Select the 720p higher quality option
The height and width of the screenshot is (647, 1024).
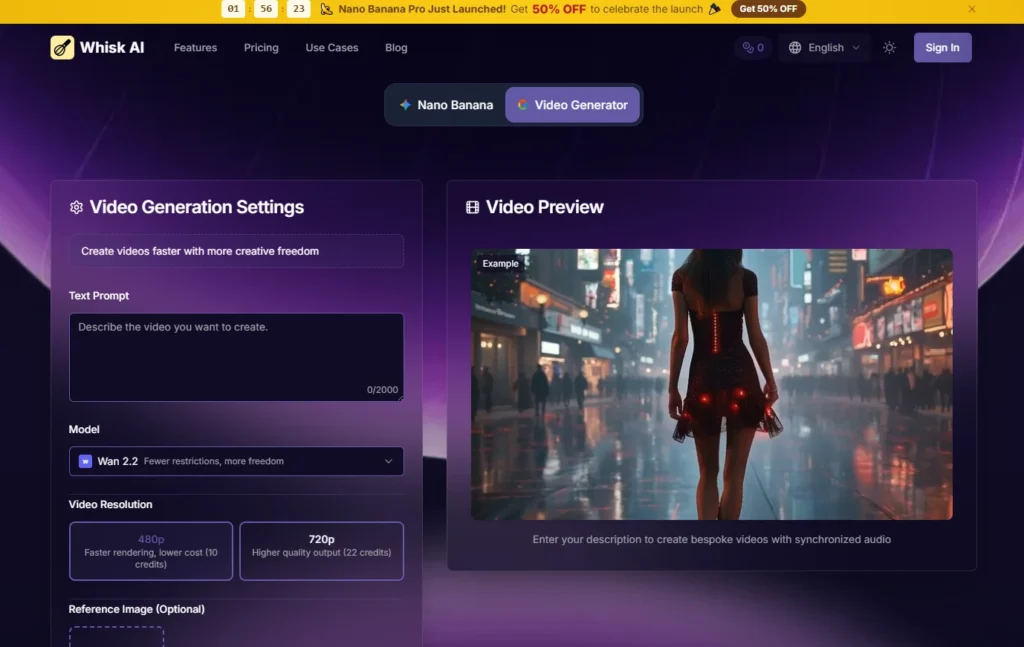pyautogui.click(x=321, y=551)
